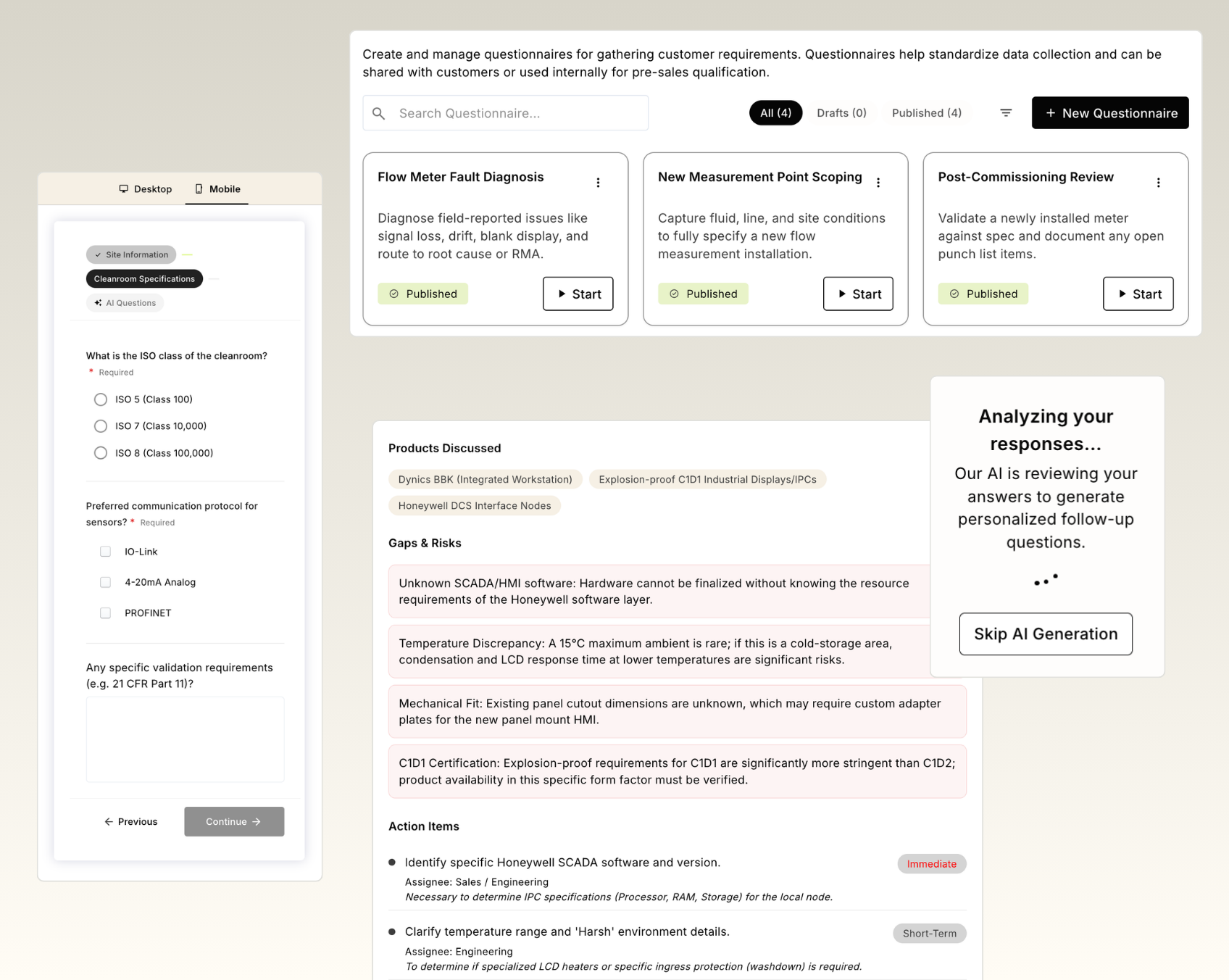Click Honeywell DCS Interface Nodes chip
1229x980 pixels.
click(475, 506)
